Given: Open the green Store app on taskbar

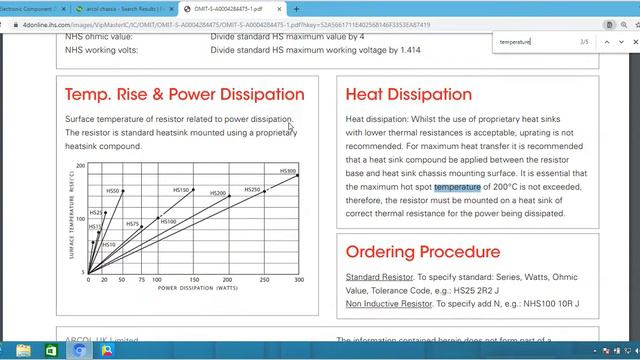Looking at the screenshot, I should [x=51, y=351].
